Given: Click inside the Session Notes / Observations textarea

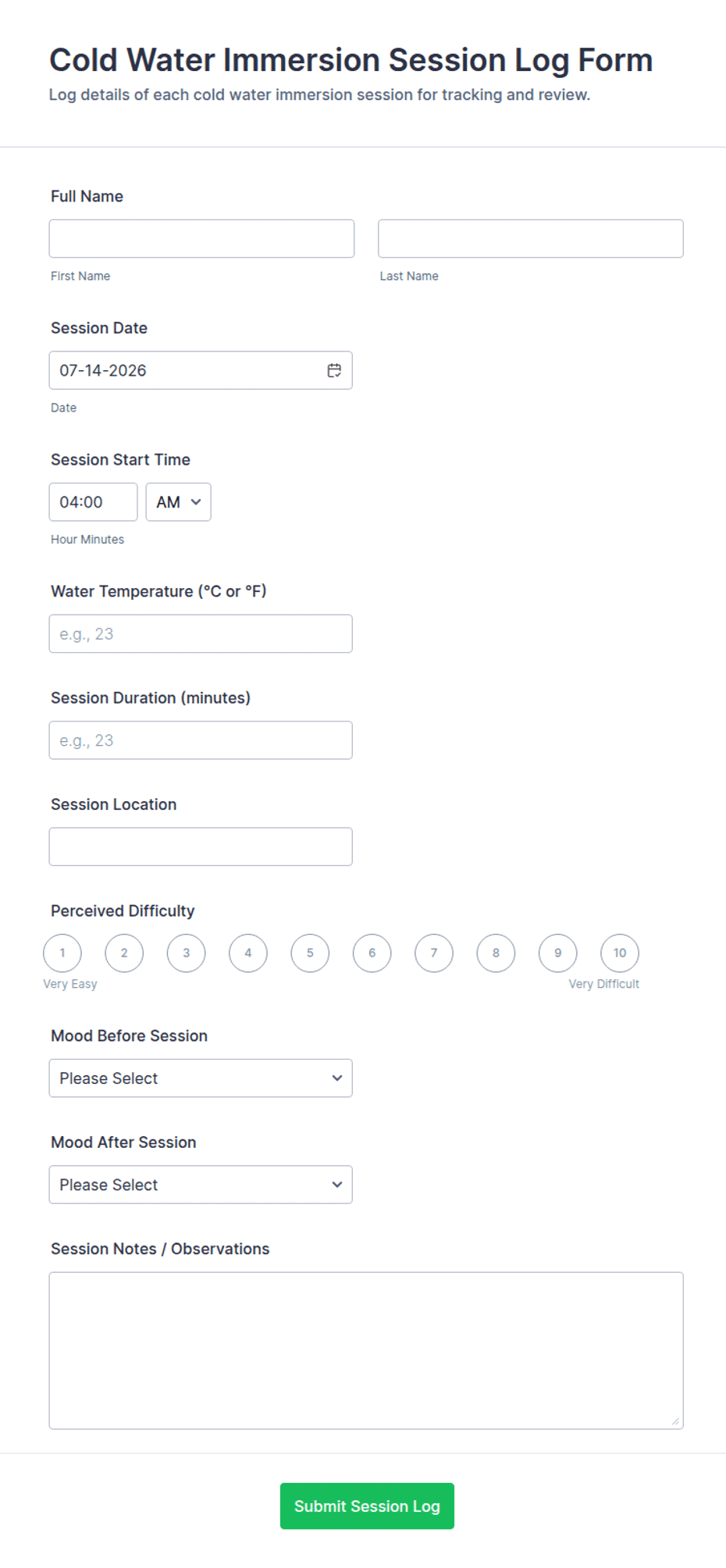Looking at the screenshot, I should 366,1351.
